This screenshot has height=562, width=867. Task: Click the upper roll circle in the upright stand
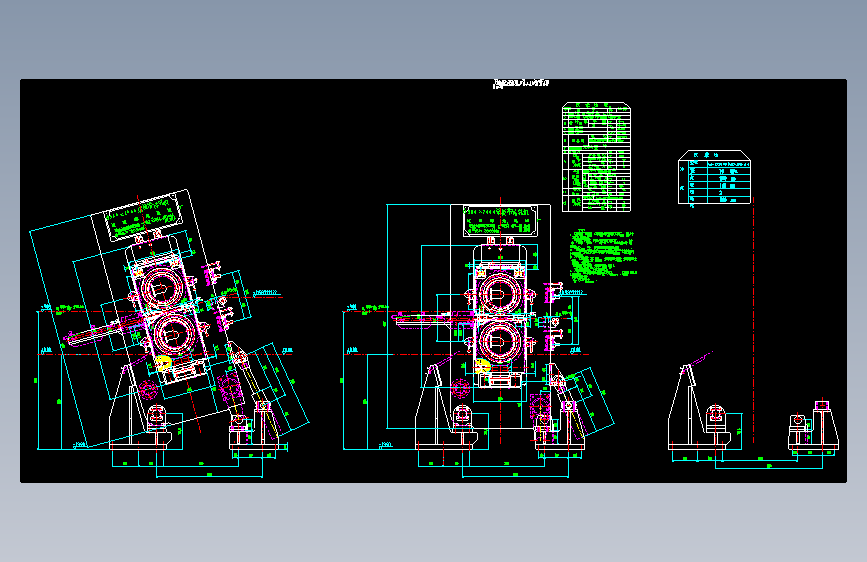[500, 293]
